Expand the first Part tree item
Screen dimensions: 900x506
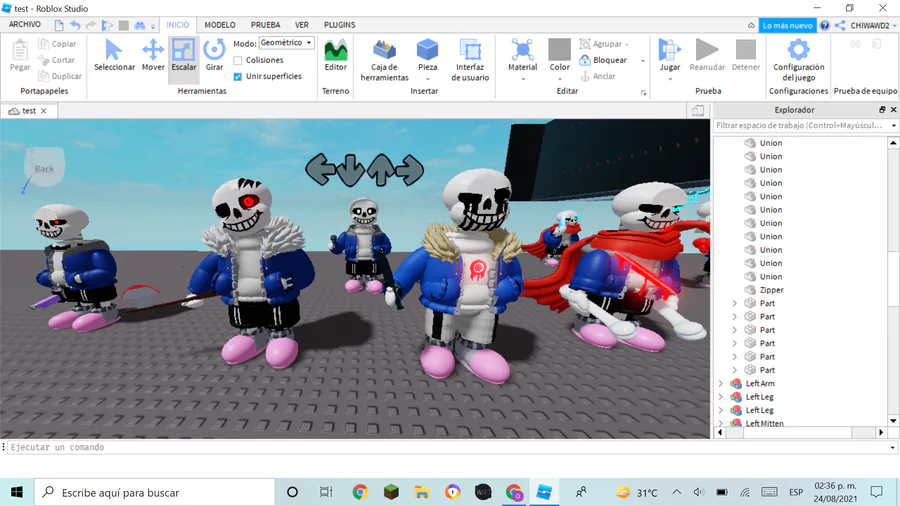pyautogui.click(x=735, y=303)
